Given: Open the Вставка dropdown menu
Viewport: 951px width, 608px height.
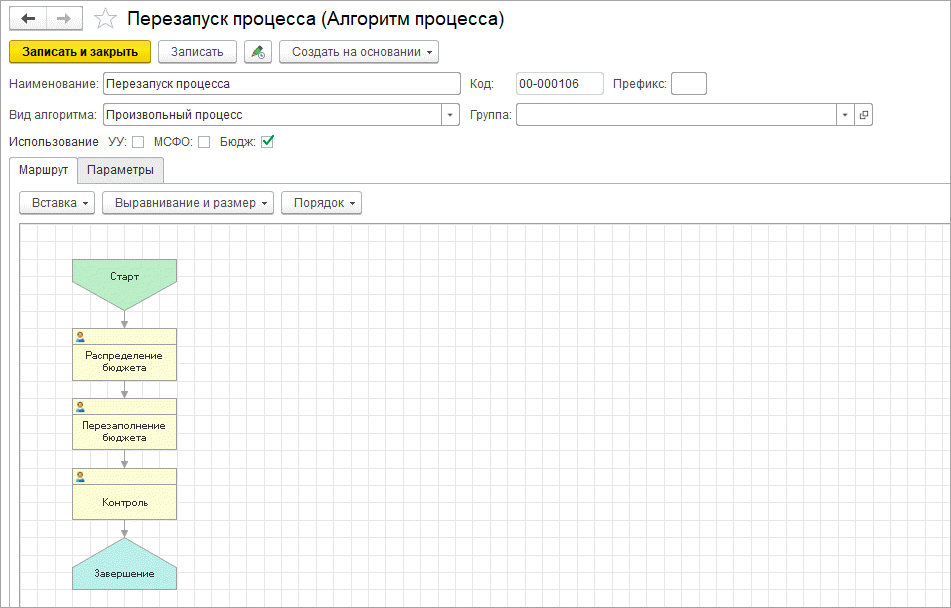Looking at the screenshot, I should (x=57, y=203).
